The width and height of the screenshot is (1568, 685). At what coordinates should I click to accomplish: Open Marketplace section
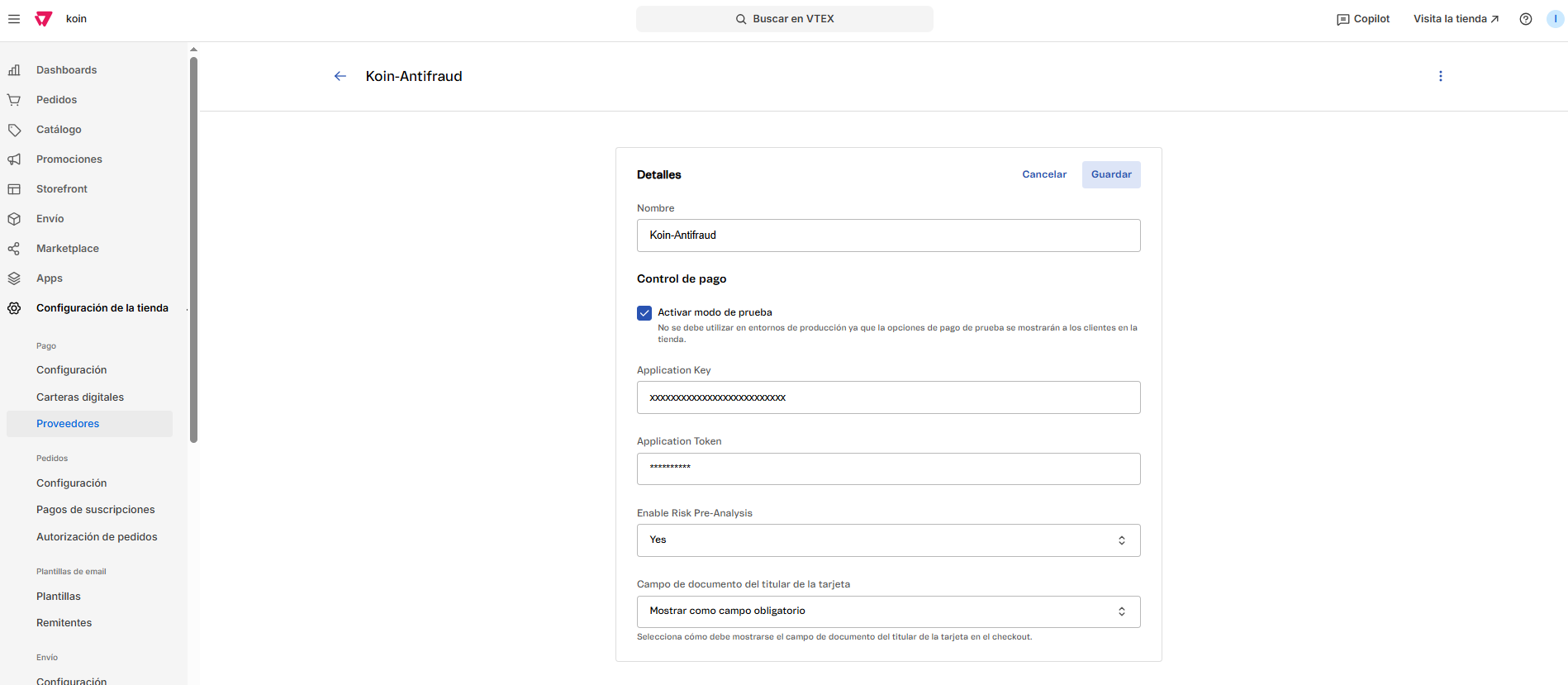68,249
